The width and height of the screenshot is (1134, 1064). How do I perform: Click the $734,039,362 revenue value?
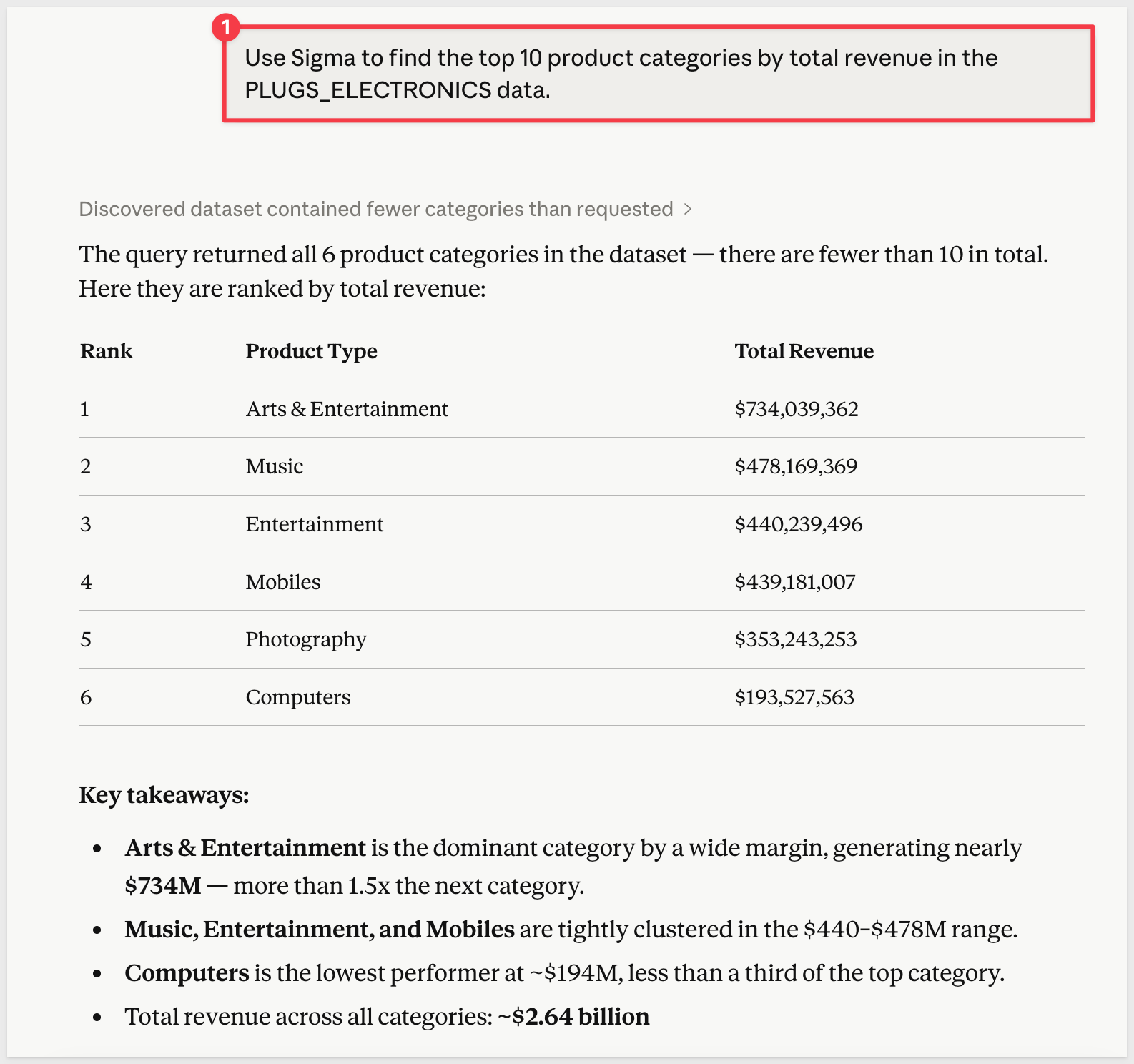point(796,409)
